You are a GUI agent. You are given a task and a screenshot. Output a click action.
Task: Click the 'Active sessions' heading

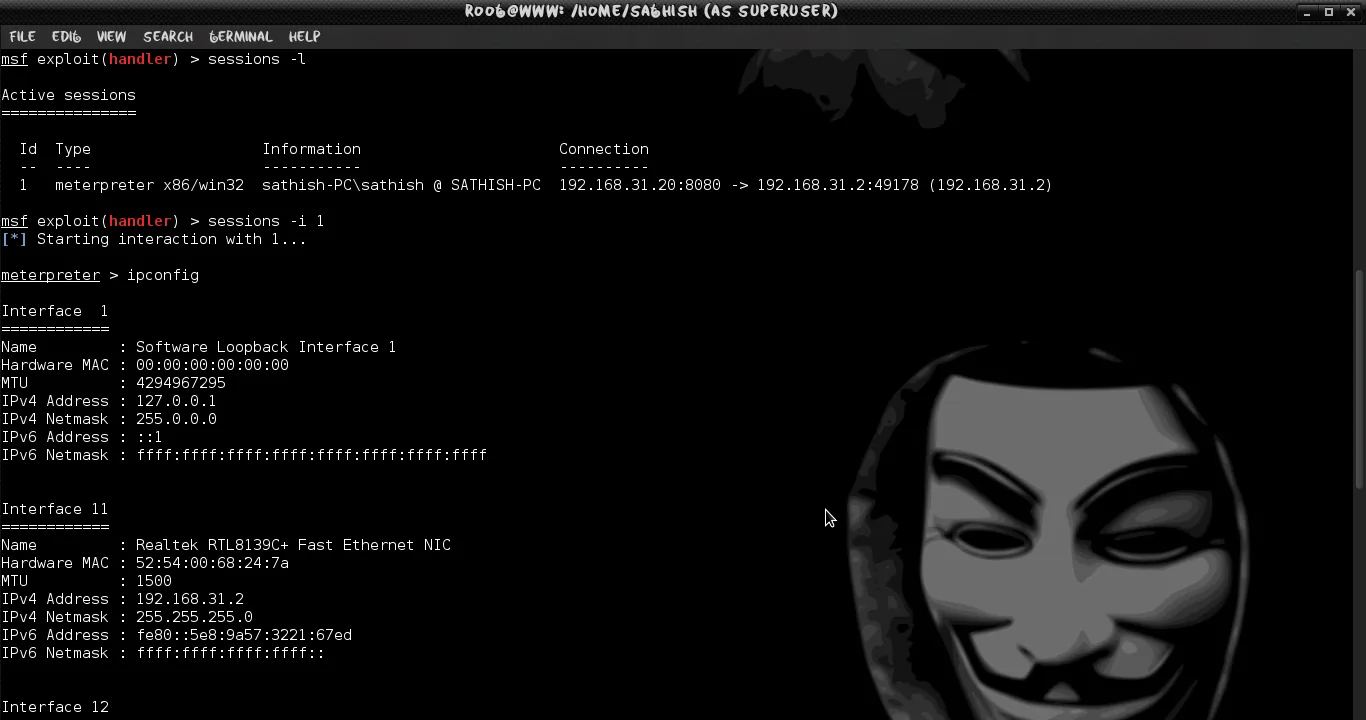(x=68, y=95)
